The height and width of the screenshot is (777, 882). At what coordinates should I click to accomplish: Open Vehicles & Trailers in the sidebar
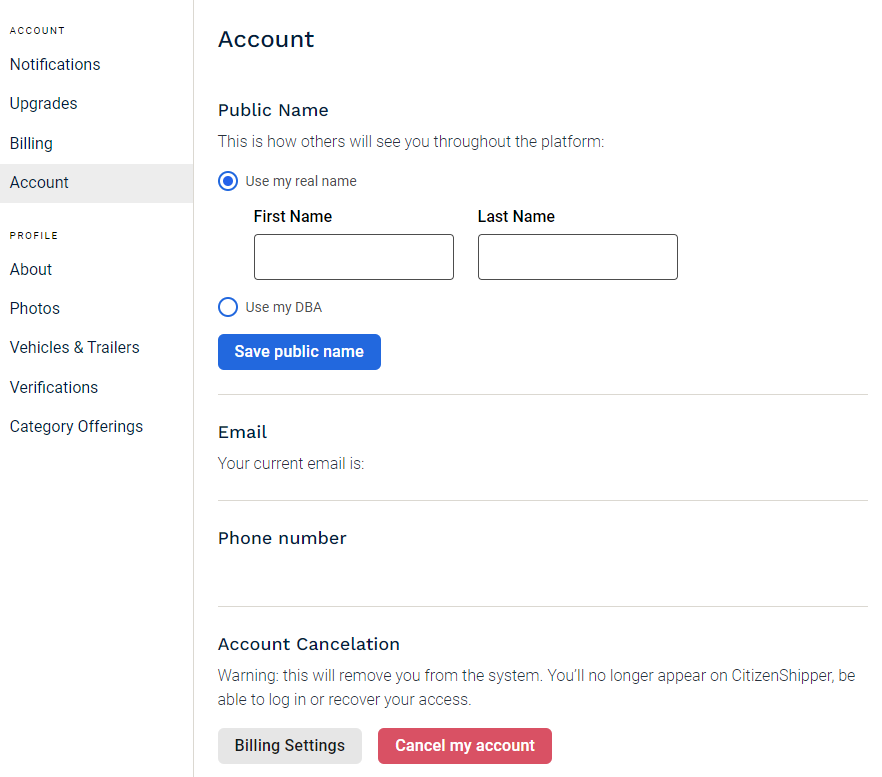(x=75, y=348)
